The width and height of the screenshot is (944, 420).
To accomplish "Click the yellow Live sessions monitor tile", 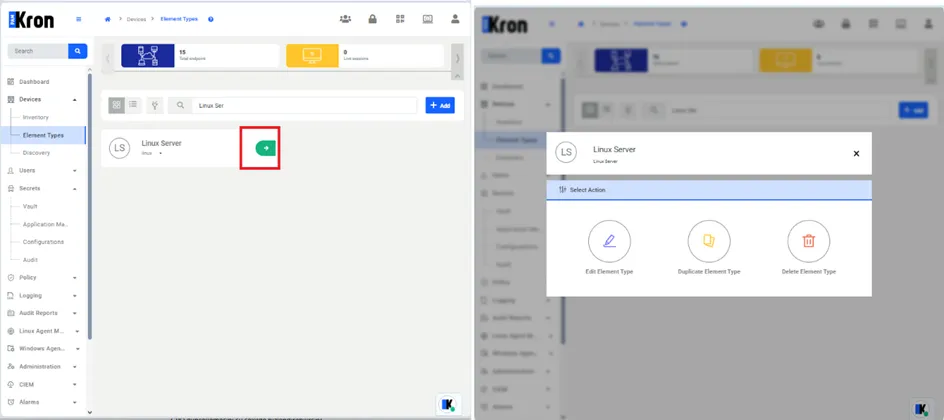I will click(x=312, y=55).
